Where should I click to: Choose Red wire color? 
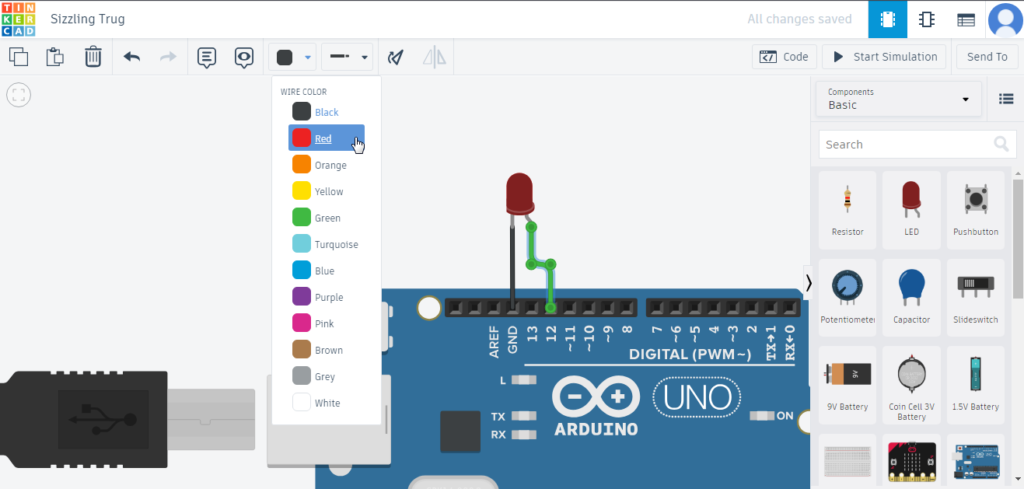pos(326,138)
